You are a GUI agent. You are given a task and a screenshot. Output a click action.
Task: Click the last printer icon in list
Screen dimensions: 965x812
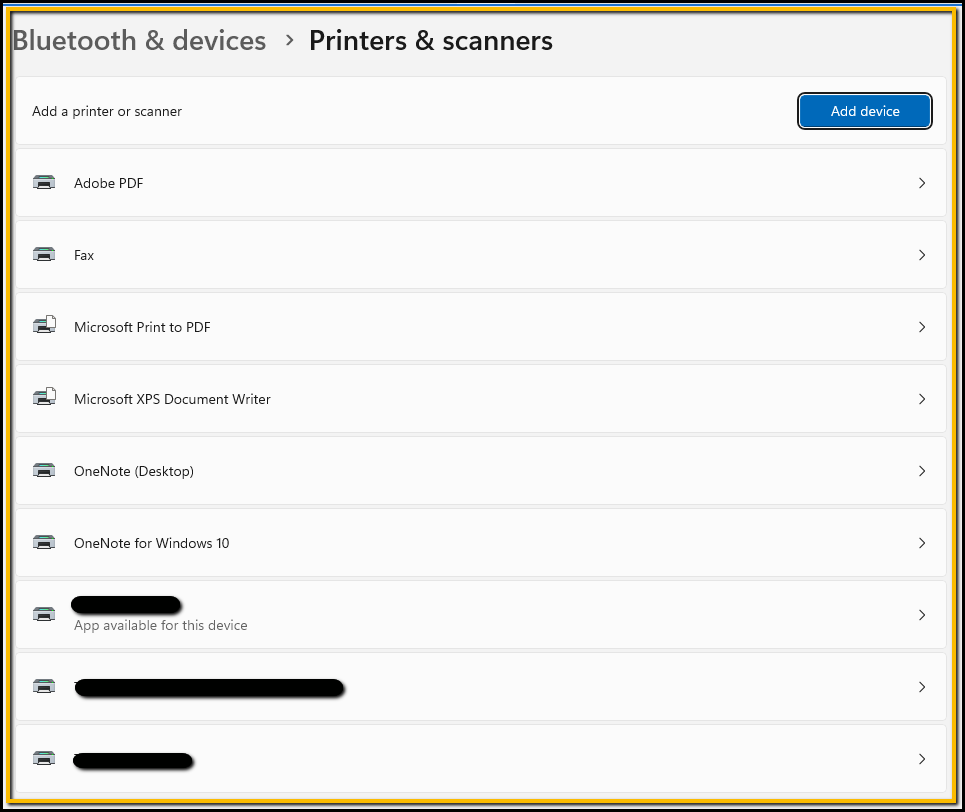pos(44,759)
